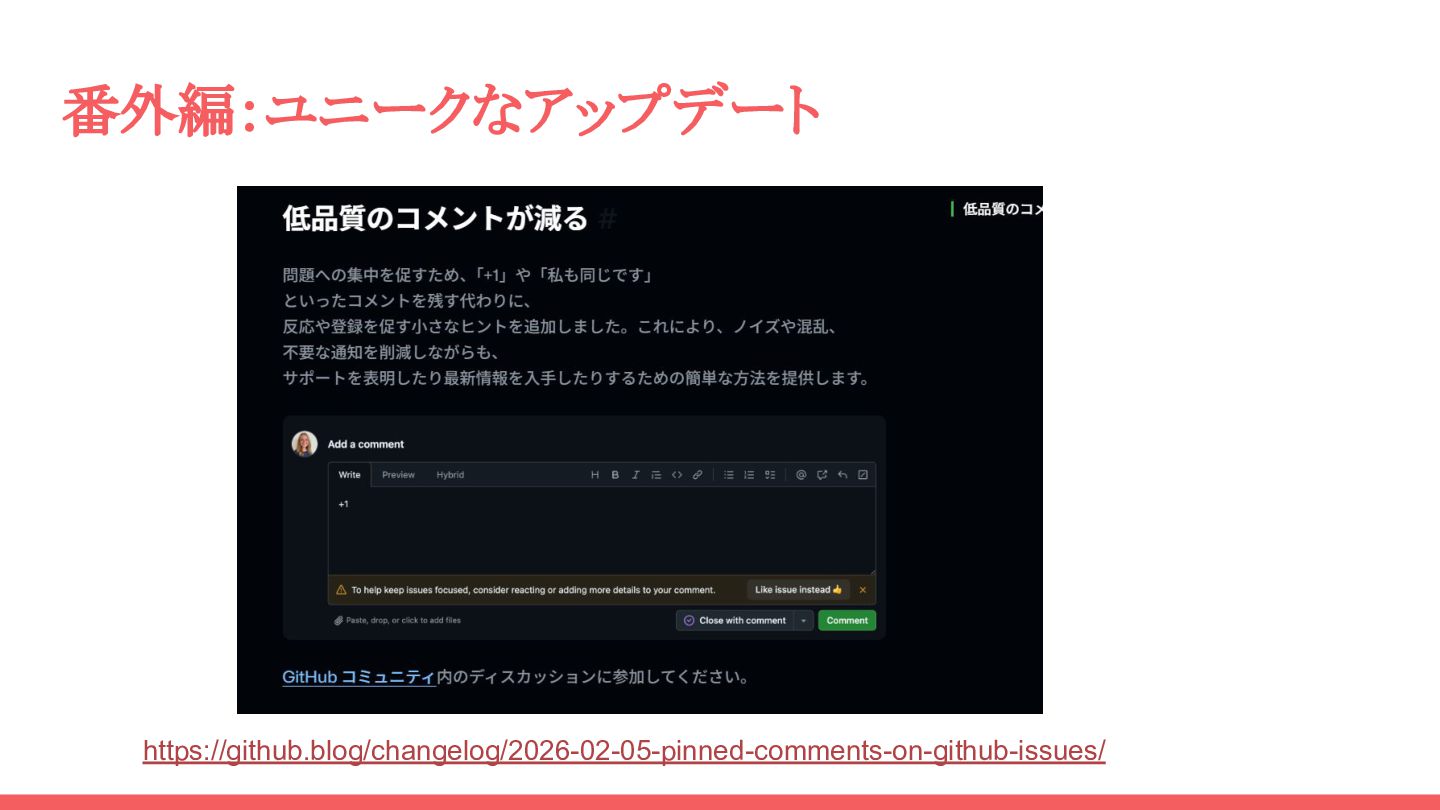This screenshot has height=810, width=1440.
Task: Insert a quote block
Action: coord(656,475)
